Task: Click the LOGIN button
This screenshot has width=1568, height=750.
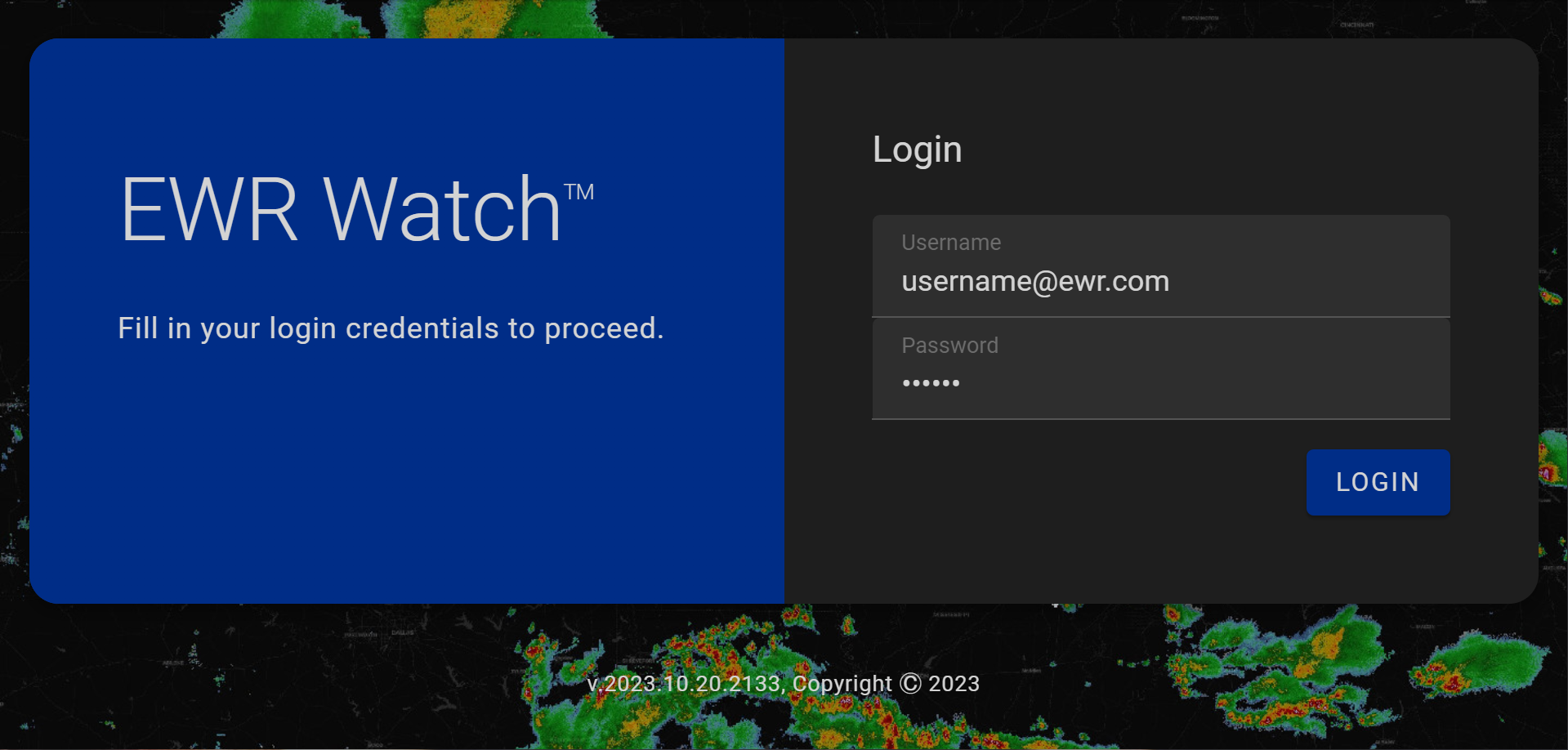Action: [1378, 482]
